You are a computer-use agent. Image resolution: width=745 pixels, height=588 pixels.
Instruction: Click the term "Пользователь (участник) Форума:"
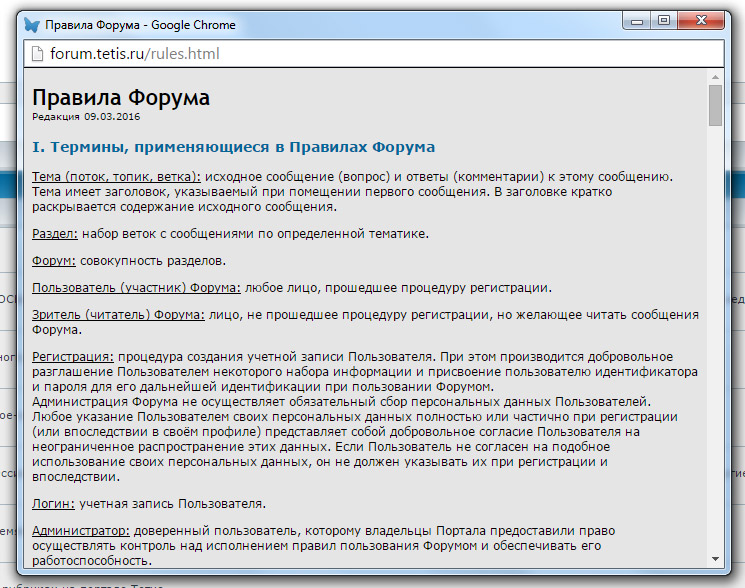[x=136, y=288]
